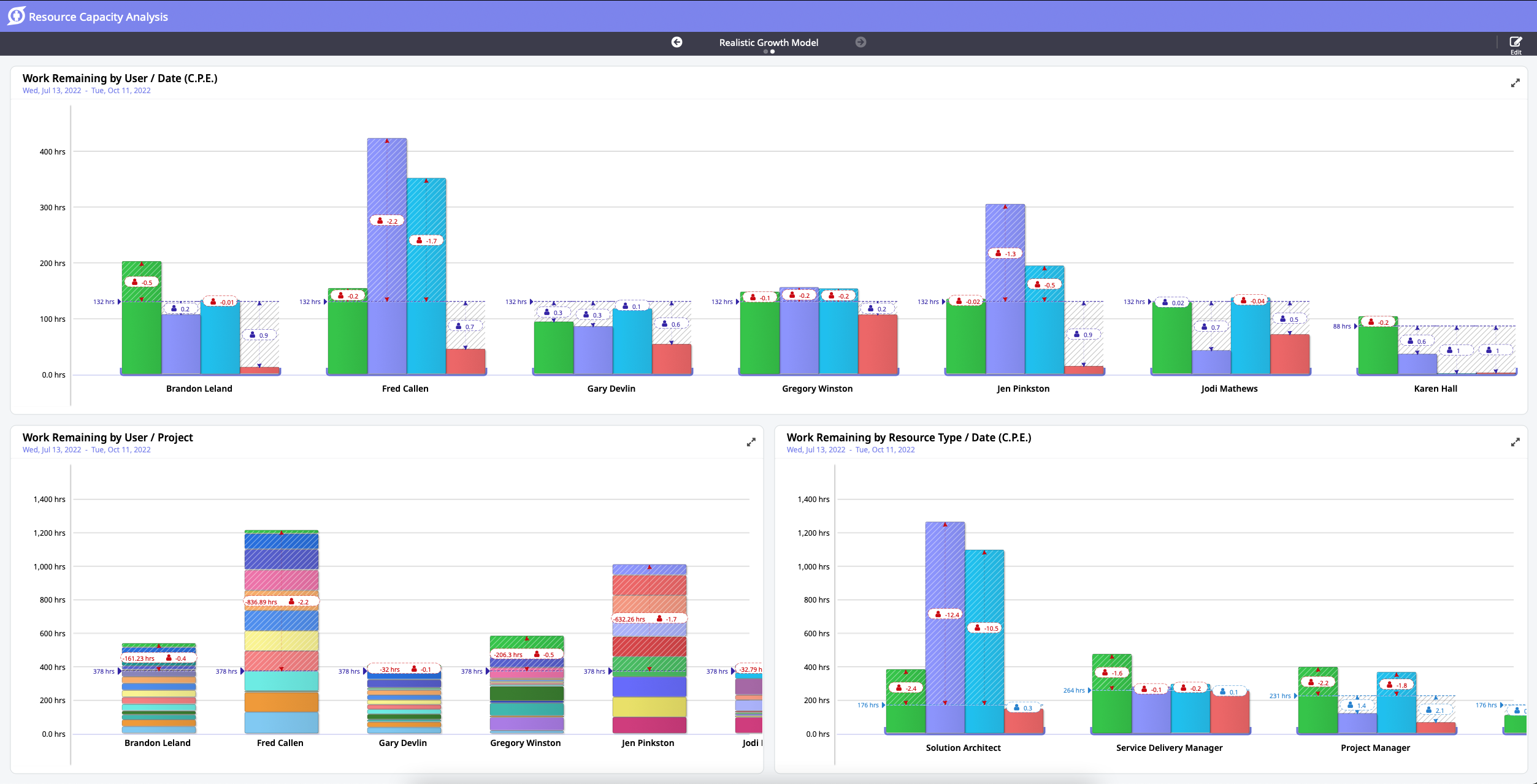The image size is (1537, 784).
Task: Go to the previous dashboard page arrow
Action: tap(677, 42)
